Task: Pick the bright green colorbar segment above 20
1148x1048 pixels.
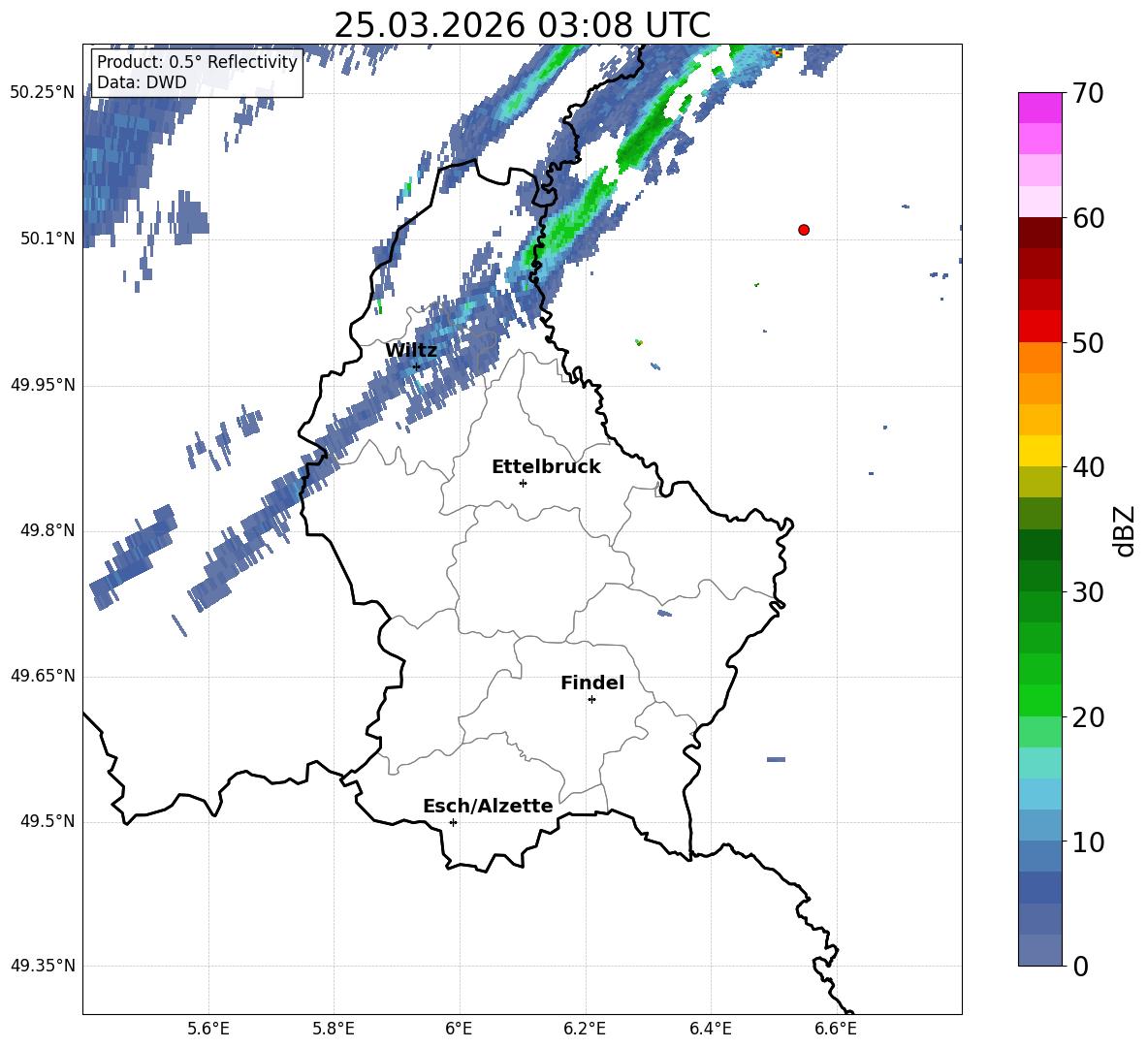Action: coord(1039,700)
